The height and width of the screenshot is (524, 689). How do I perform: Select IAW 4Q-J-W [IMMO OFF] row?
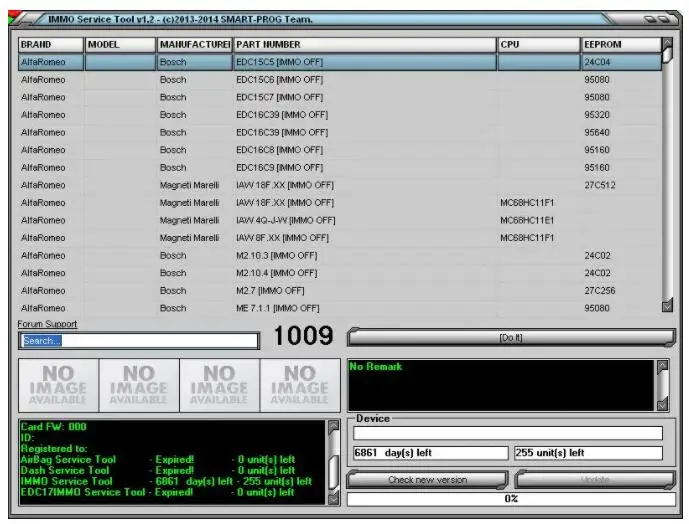point(340,220)
